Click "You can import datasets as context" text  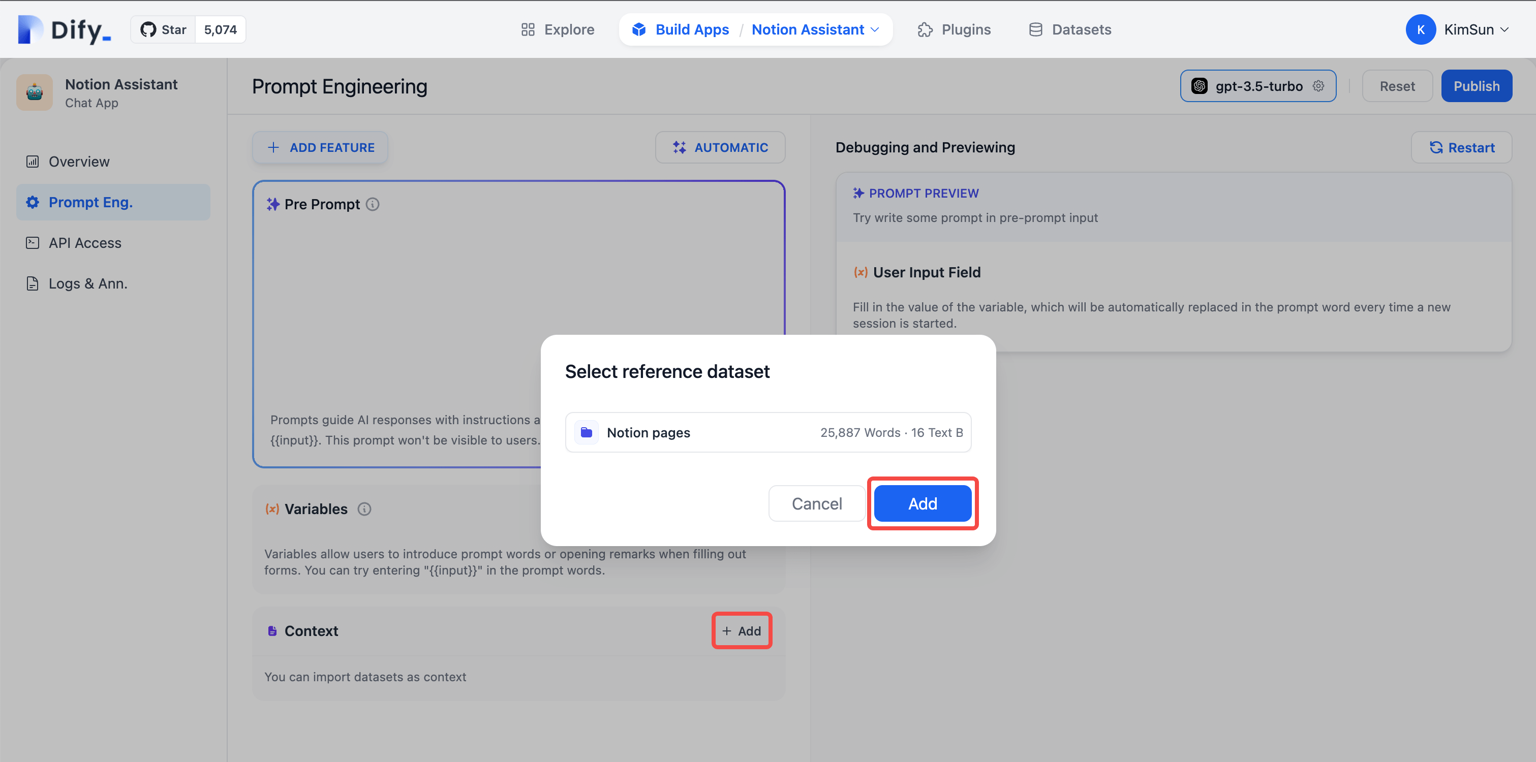coord(365,677)
